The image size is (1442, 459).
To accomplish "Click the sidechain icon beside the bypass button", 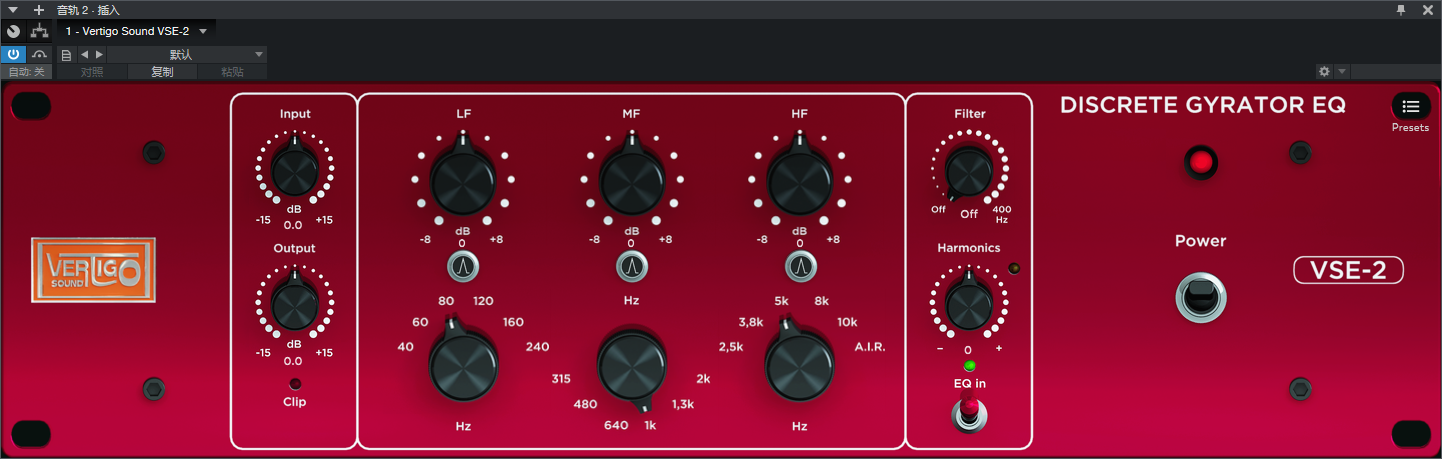I will pyautogui.click(x=40, y=54).
